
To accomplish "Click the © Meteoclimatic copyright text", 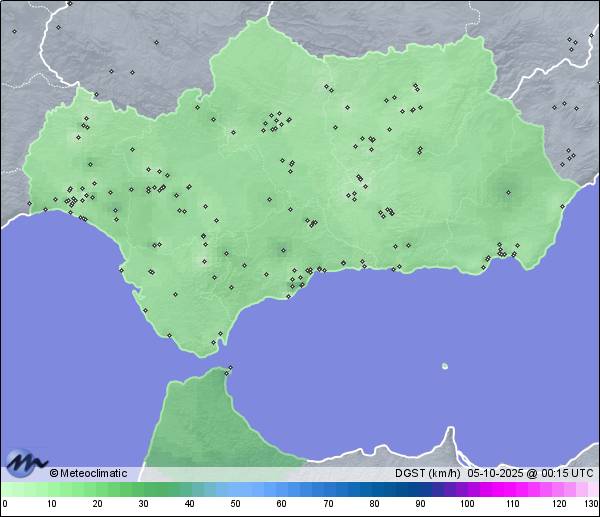I will [88, 473].
